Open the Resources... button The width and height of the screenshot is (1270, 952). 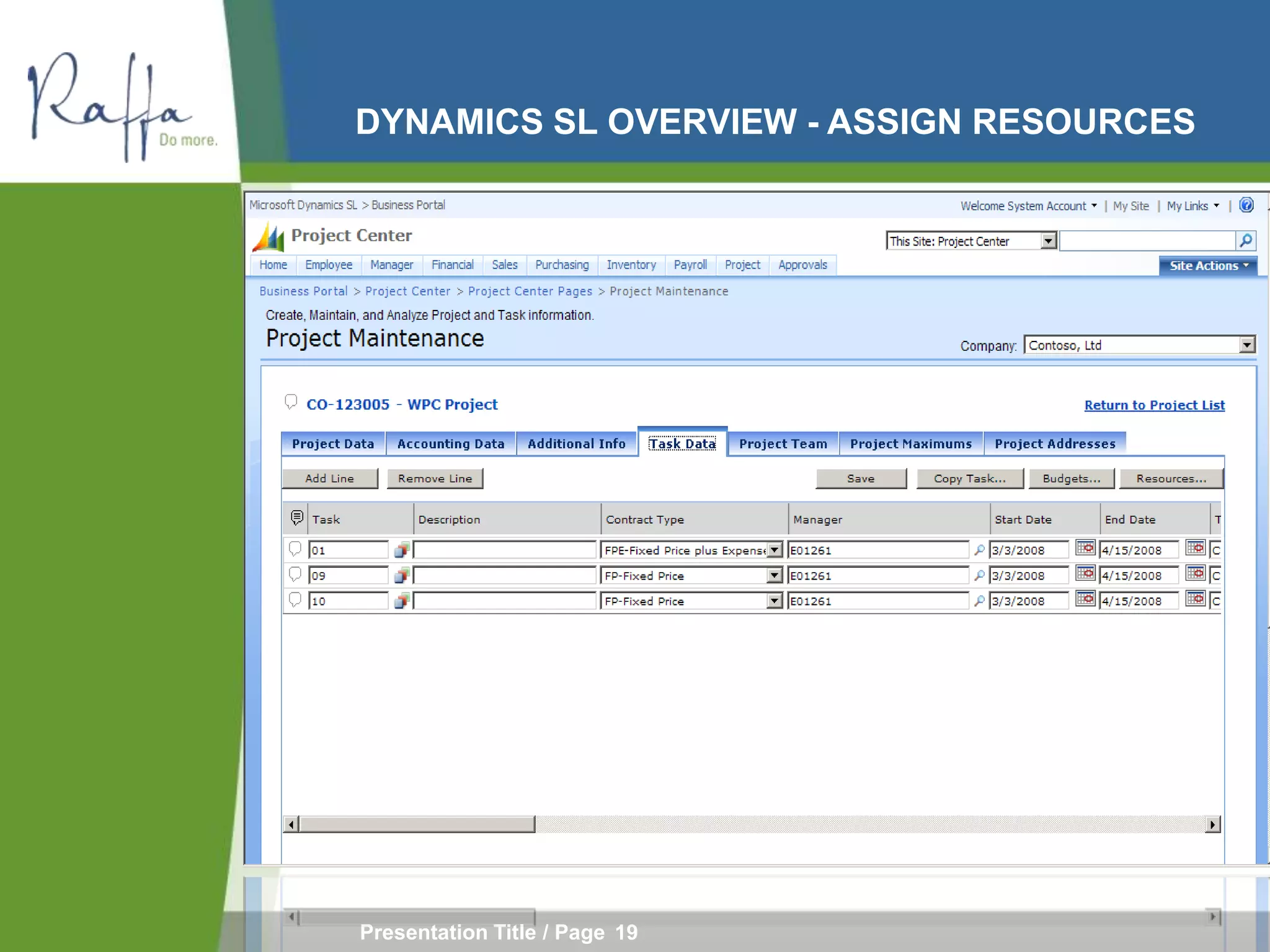point(1171,478)
